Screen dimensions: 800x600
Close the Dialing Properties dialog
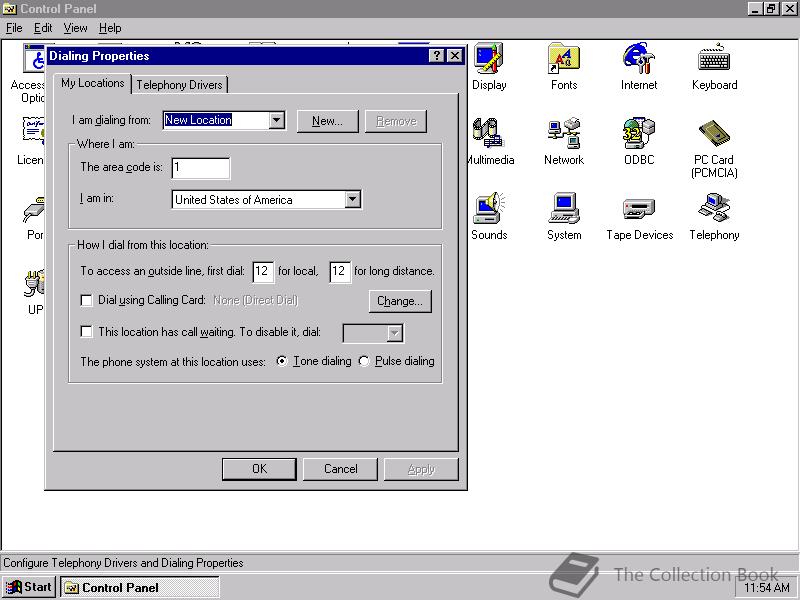click(x=455, y=56)
